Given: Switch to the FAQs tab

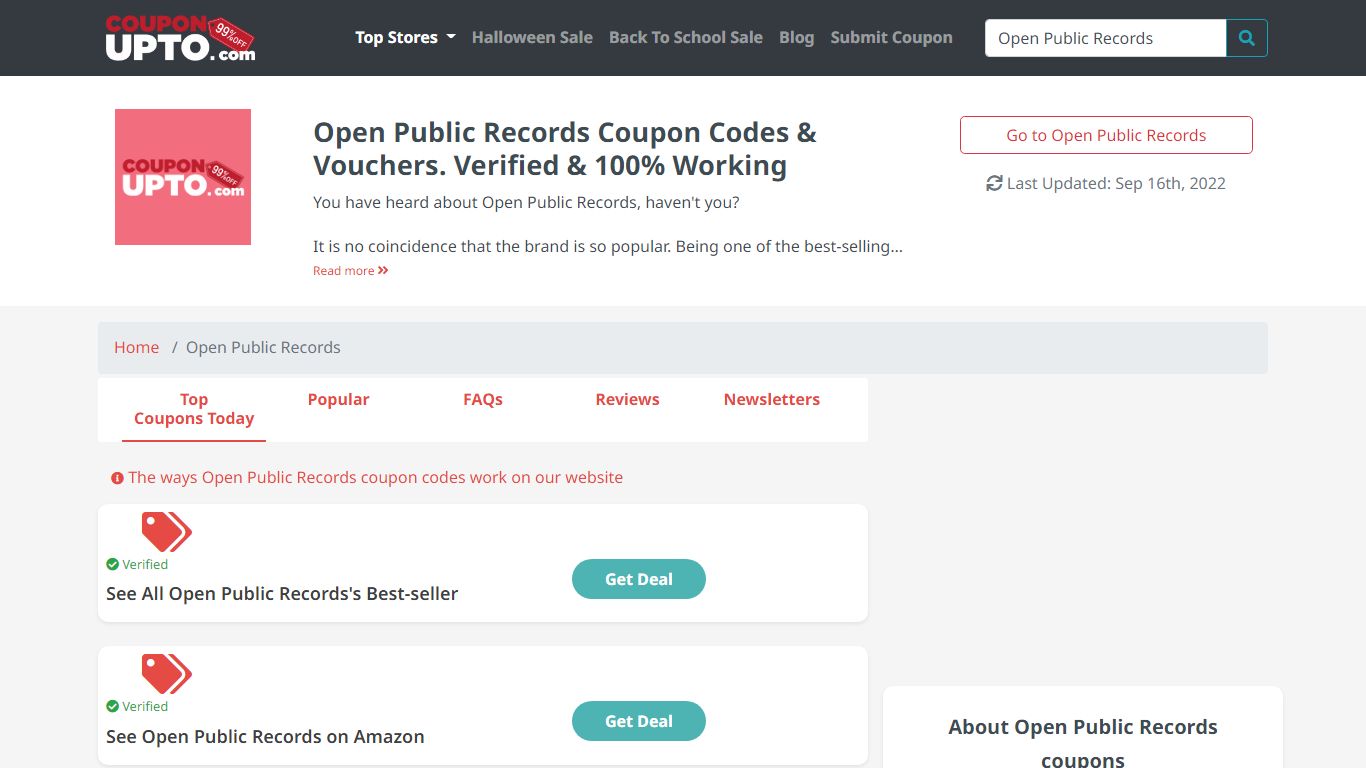Looking at the screenshot, I should click(483, 399).
